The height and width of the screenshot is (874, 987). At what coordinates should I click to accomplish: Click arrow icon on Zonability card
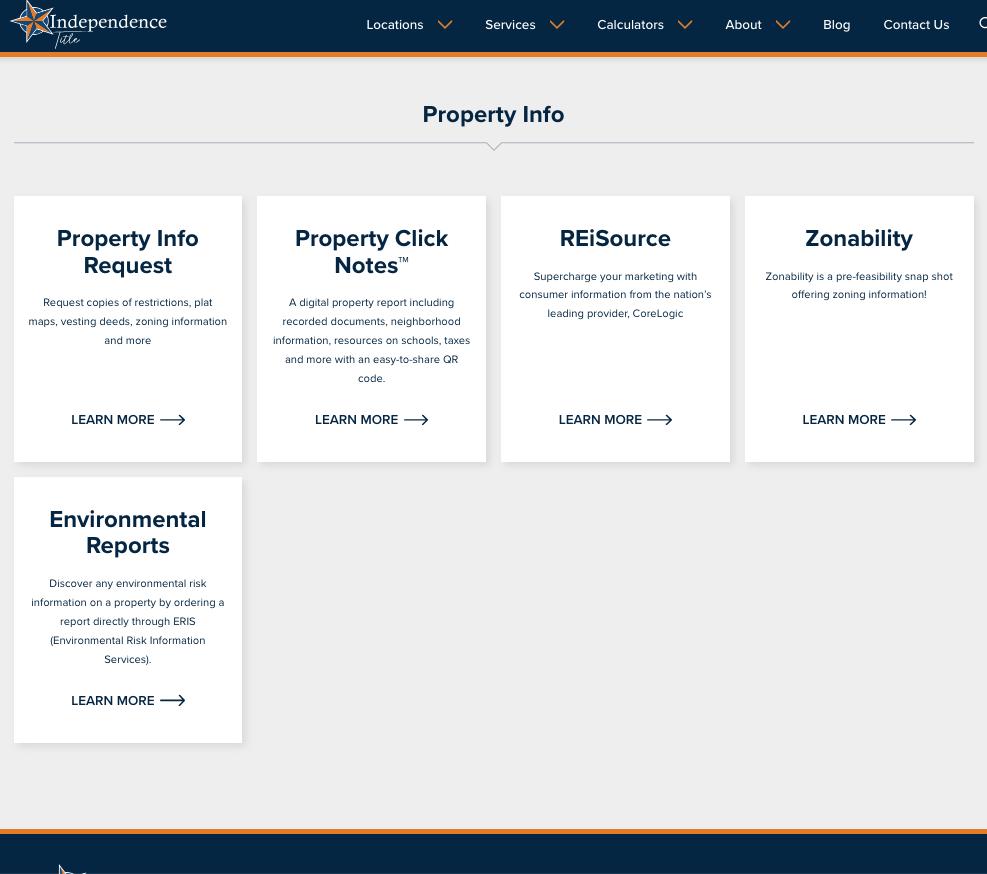(904, 420)
